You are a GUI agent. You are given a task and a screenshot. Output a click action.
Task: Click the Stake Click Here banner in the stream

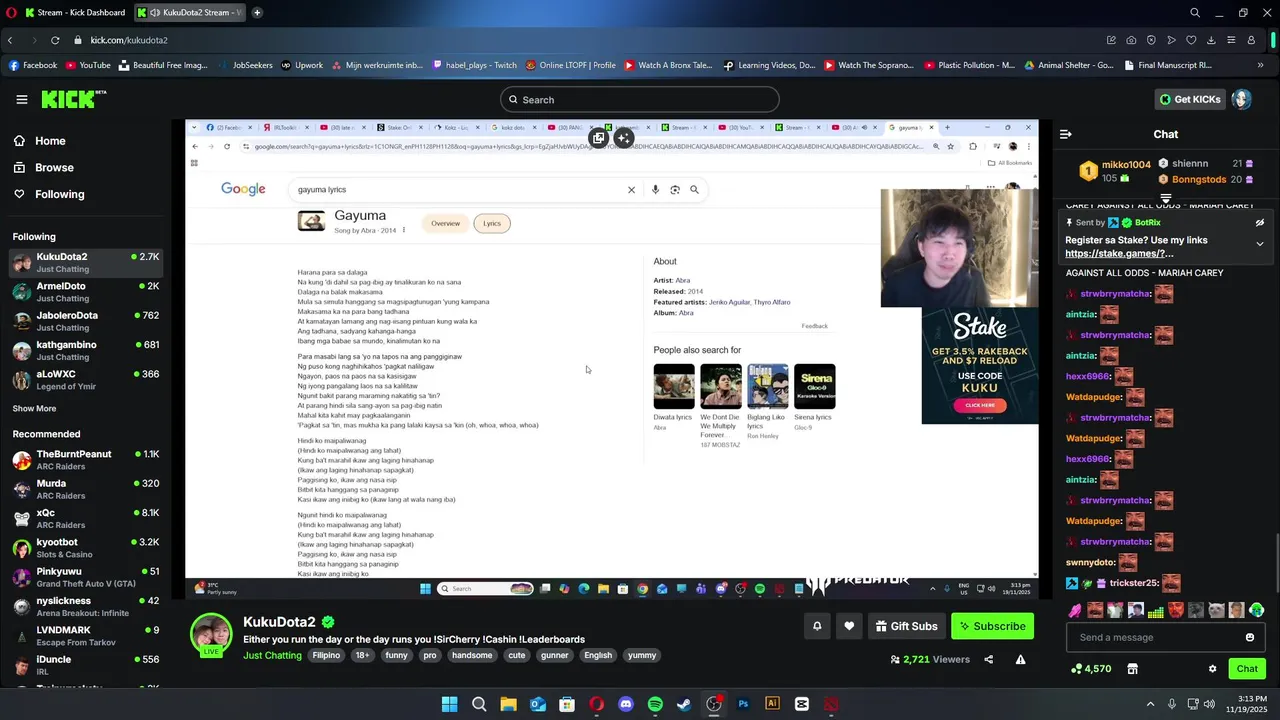[980, 405]
